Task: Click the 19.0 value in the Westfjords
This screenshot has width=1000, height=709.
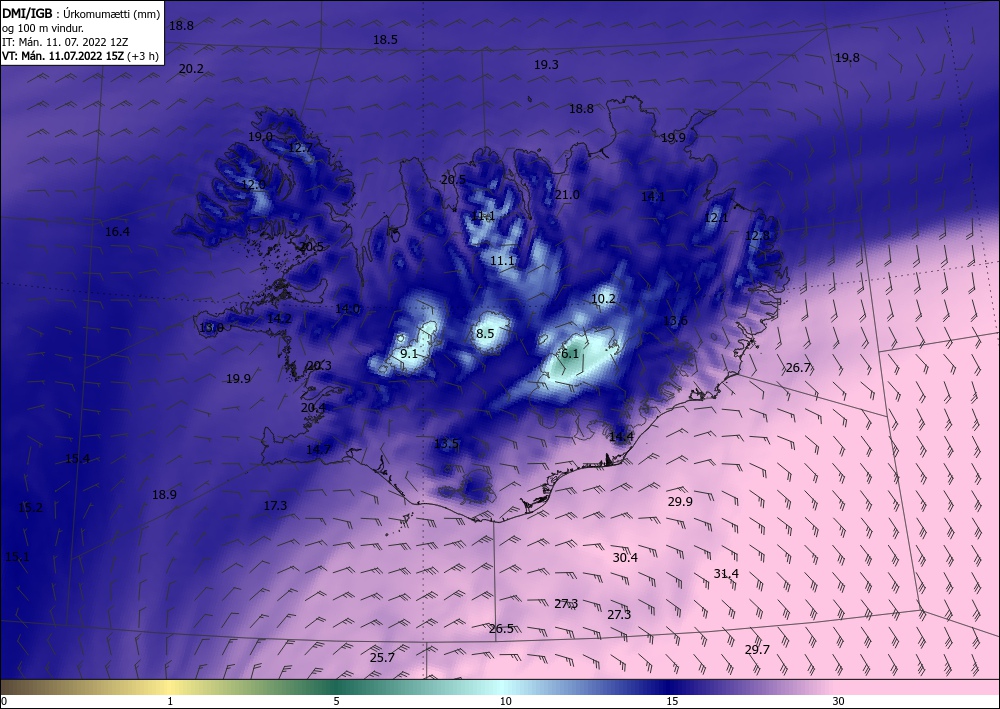Action: pyautogui.click(x=260, y=136)
